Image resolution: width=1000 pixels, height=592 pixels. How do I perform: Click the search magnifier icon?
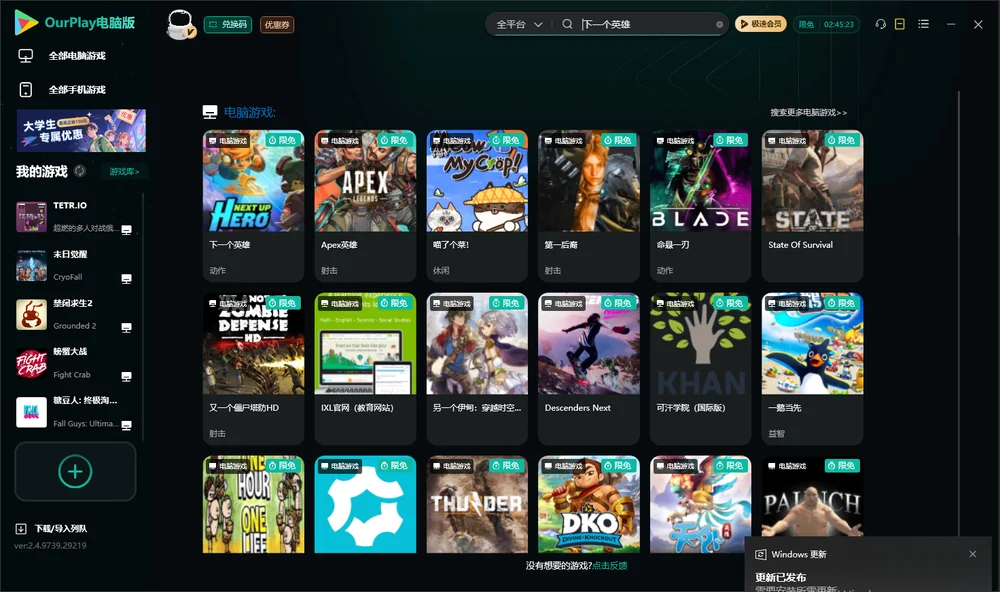pyautogui.click(x=567, y=24)
